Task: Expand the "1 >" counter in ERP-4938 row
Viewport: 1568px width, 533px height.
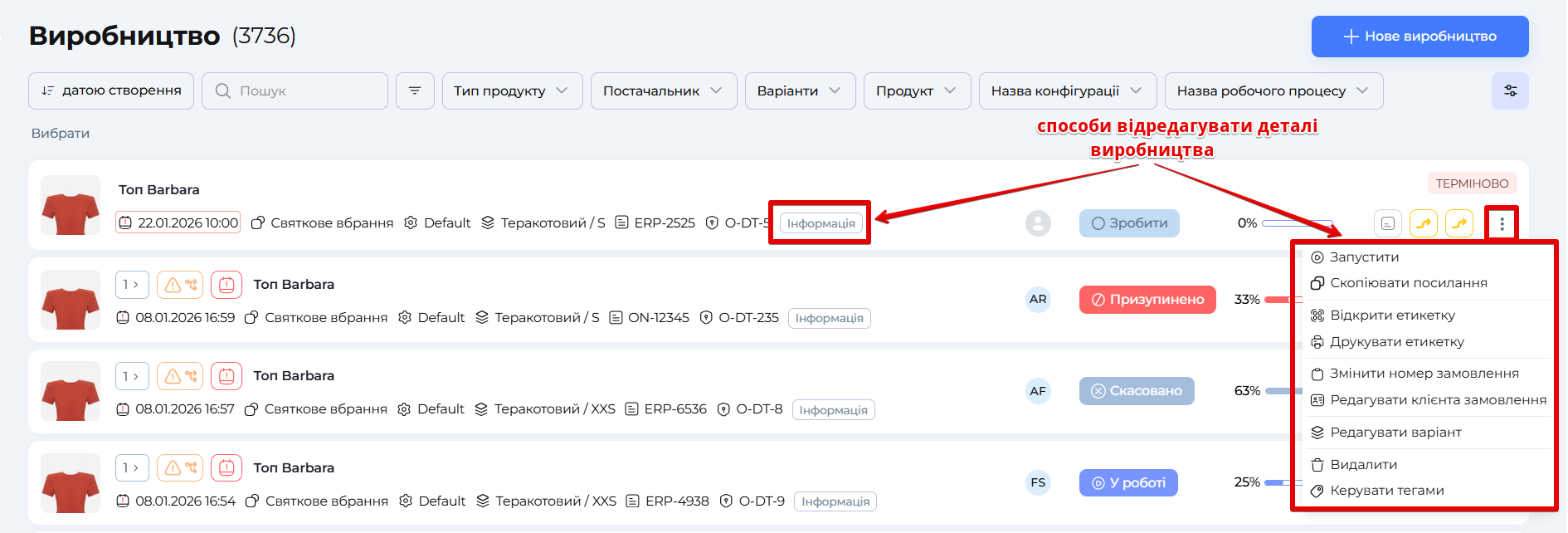Action: tap(131, 468)
